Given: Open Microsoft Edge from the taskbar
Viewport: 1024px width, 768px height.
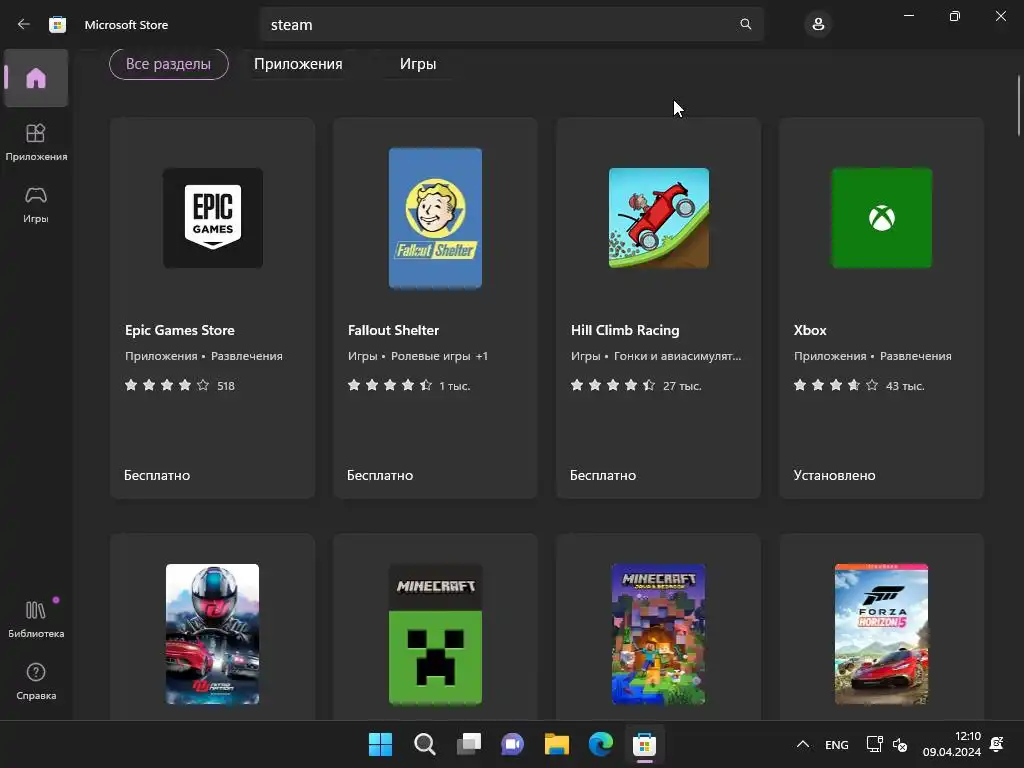Looking at the screenshot, I should click(x=600, y=744).
